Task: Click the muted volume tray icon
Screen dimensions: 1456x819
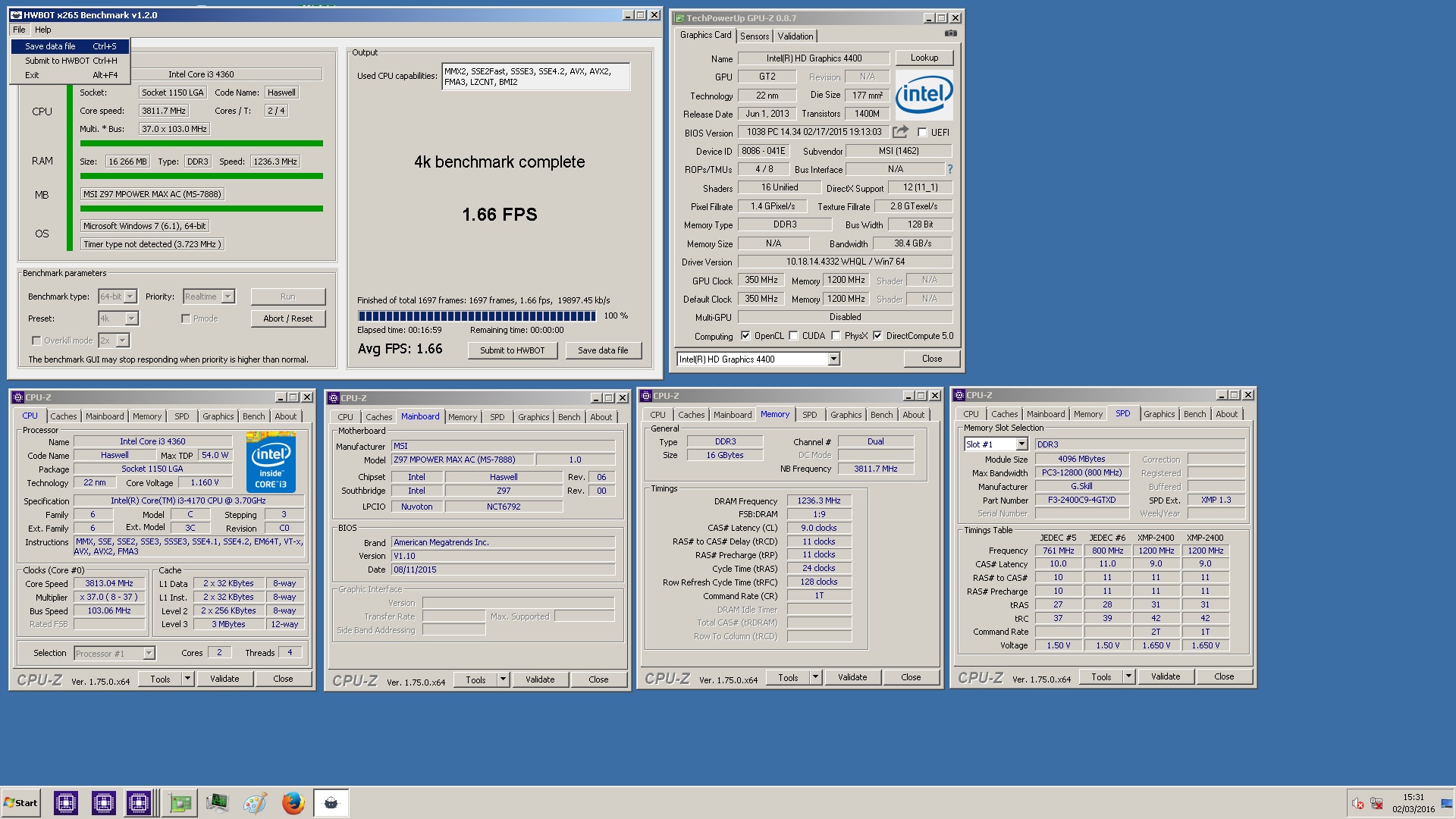Action: click(1358, 804)
